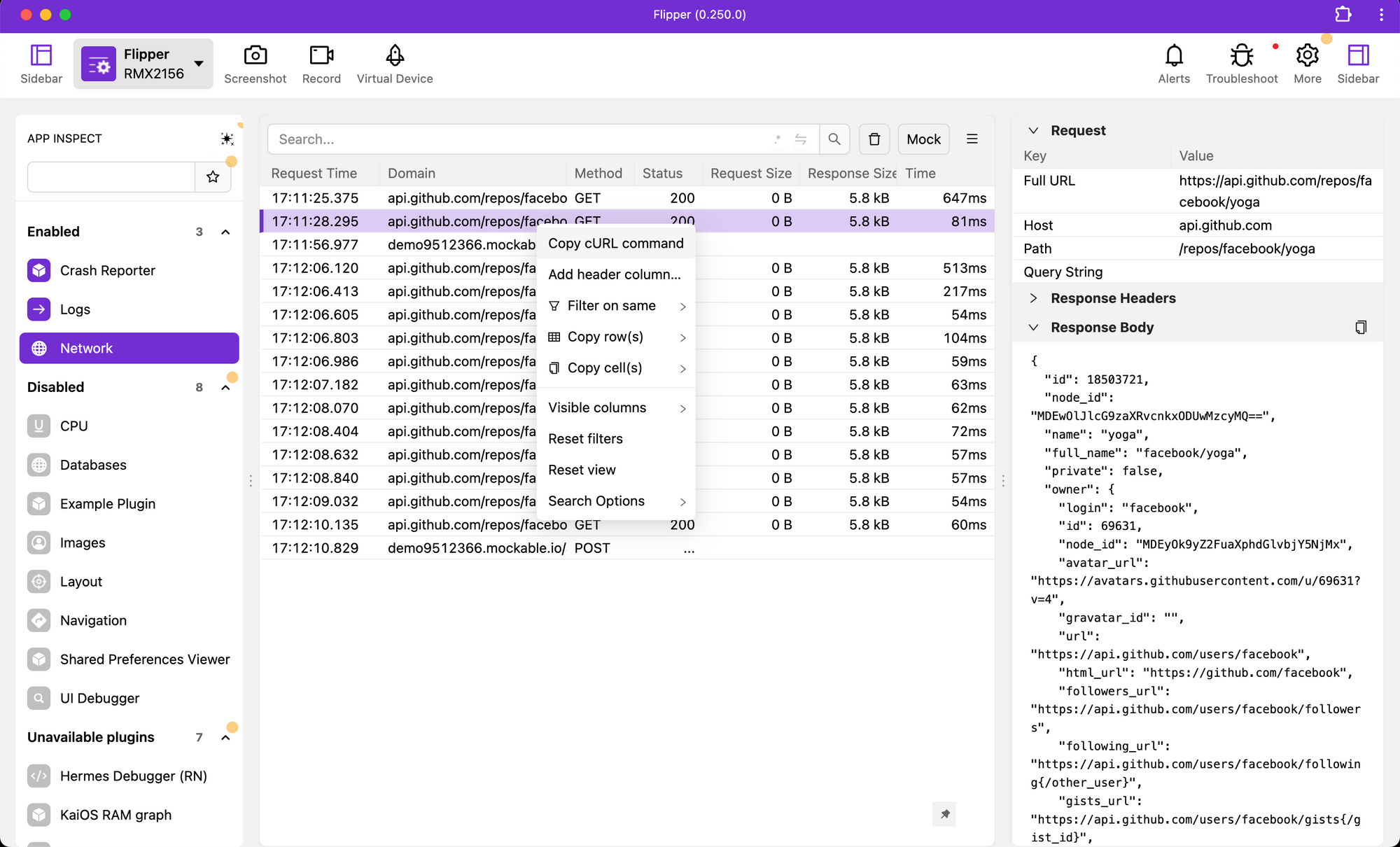Choose Add header column...
Viewport: 1400px width, 847px height.
click(x=616, y=274)
